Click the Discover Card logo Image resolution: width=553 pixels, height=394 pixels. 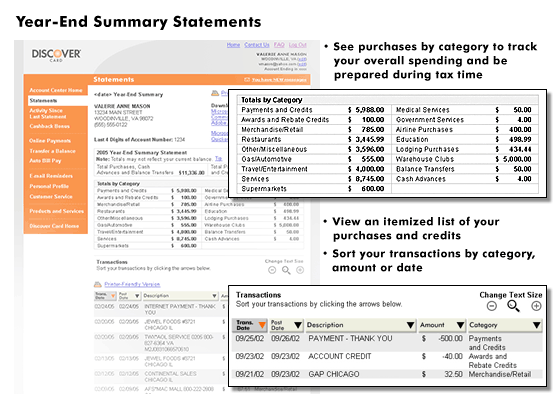[56, 55]
